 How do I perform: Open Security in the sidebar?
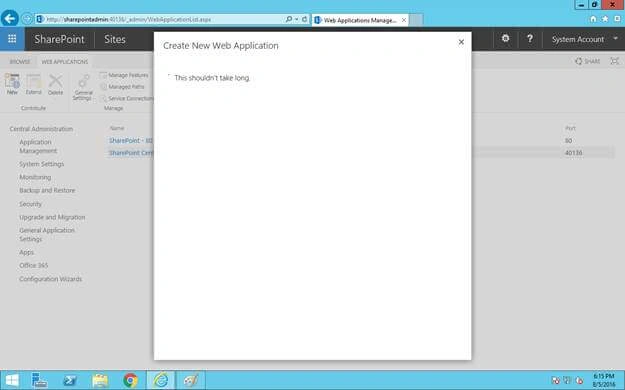coord(30,204)
